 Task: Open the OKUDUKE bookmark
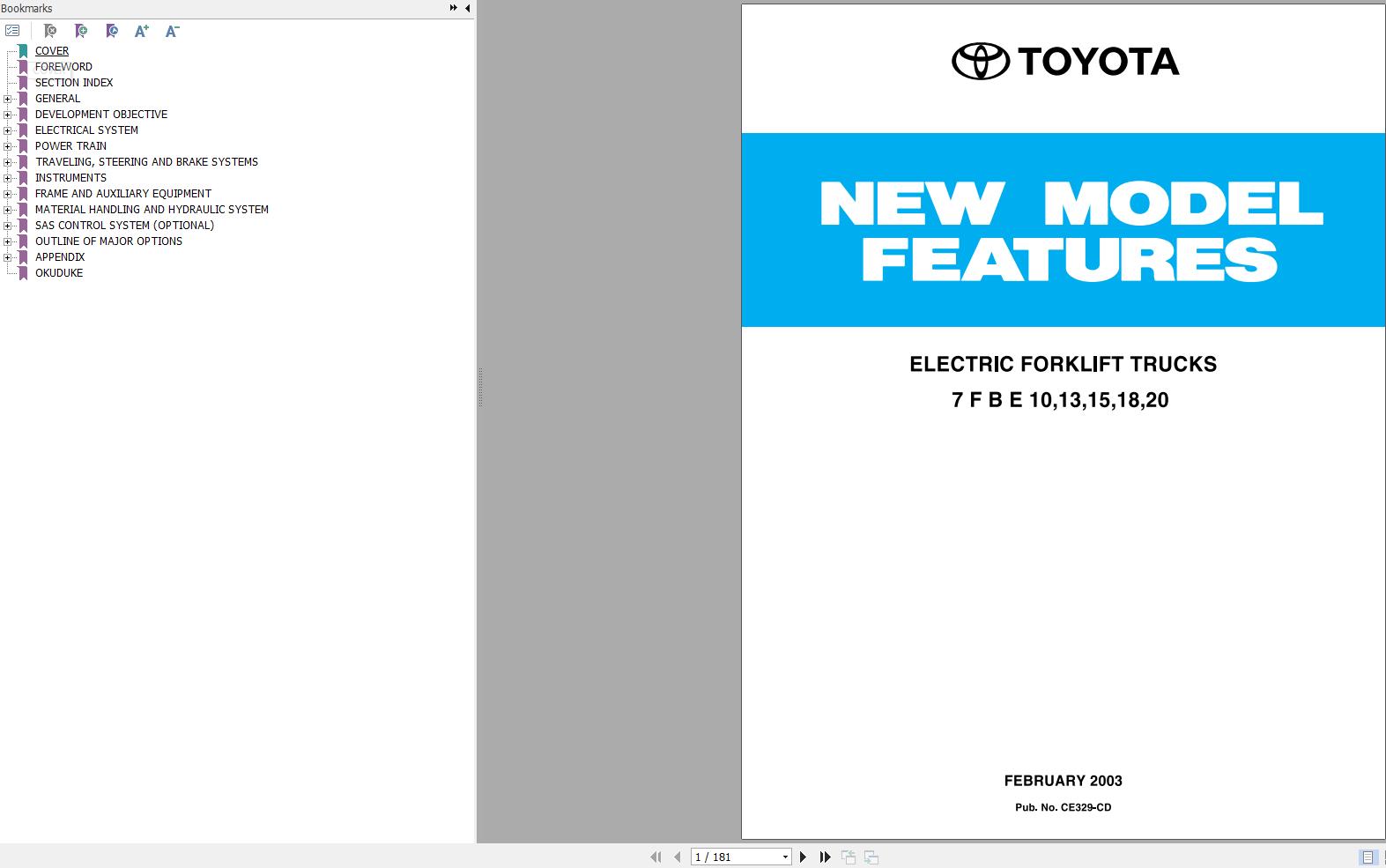pos(59,273)
